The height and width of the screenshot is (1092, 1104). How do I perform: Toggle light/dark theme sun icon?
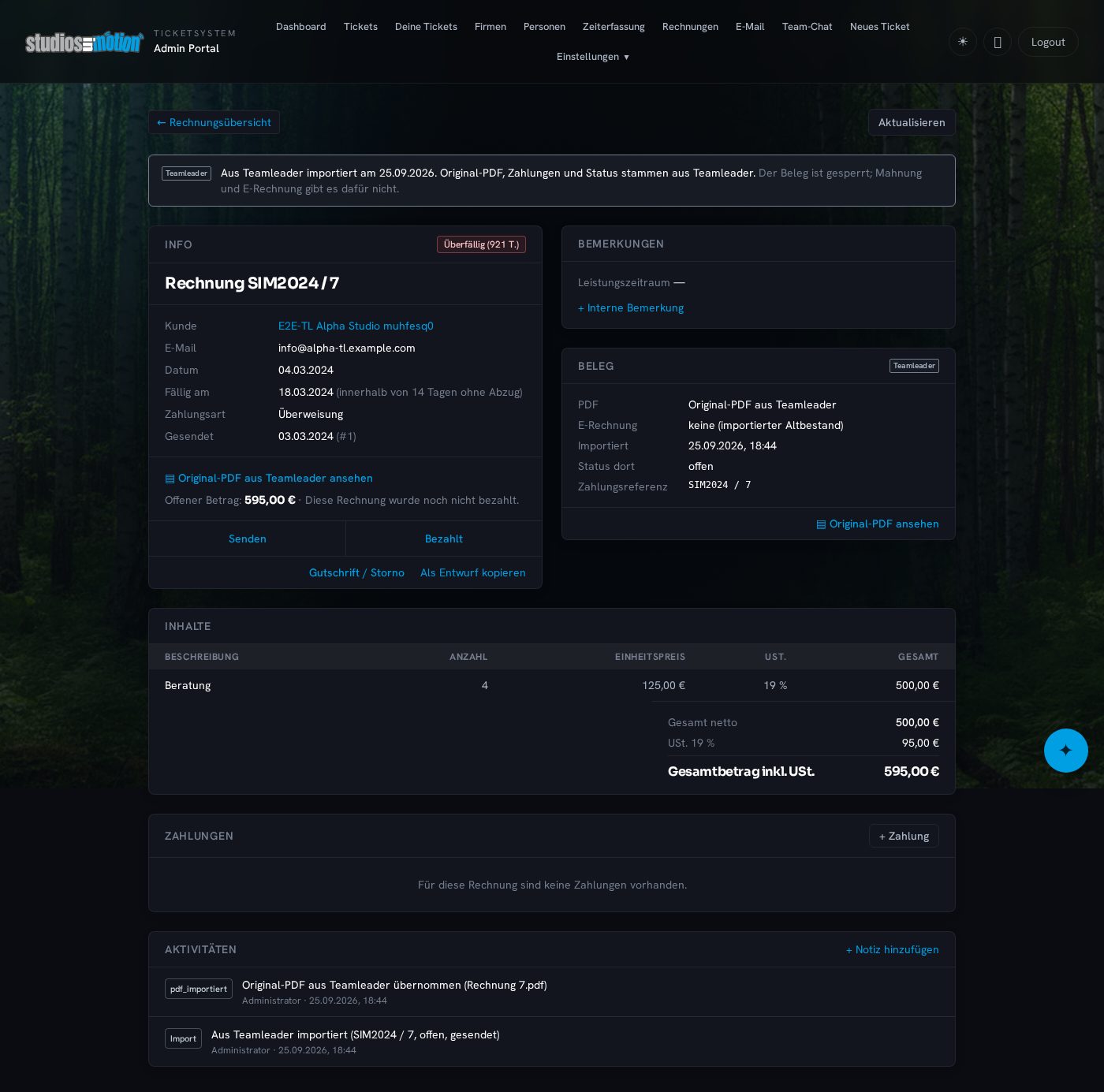click(x=963, y=42)
